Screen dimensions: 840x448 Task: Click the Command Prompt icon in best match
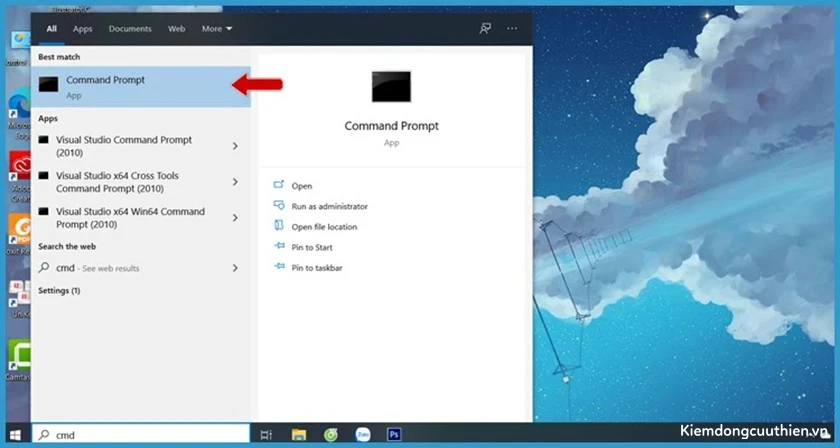point(49,84)
